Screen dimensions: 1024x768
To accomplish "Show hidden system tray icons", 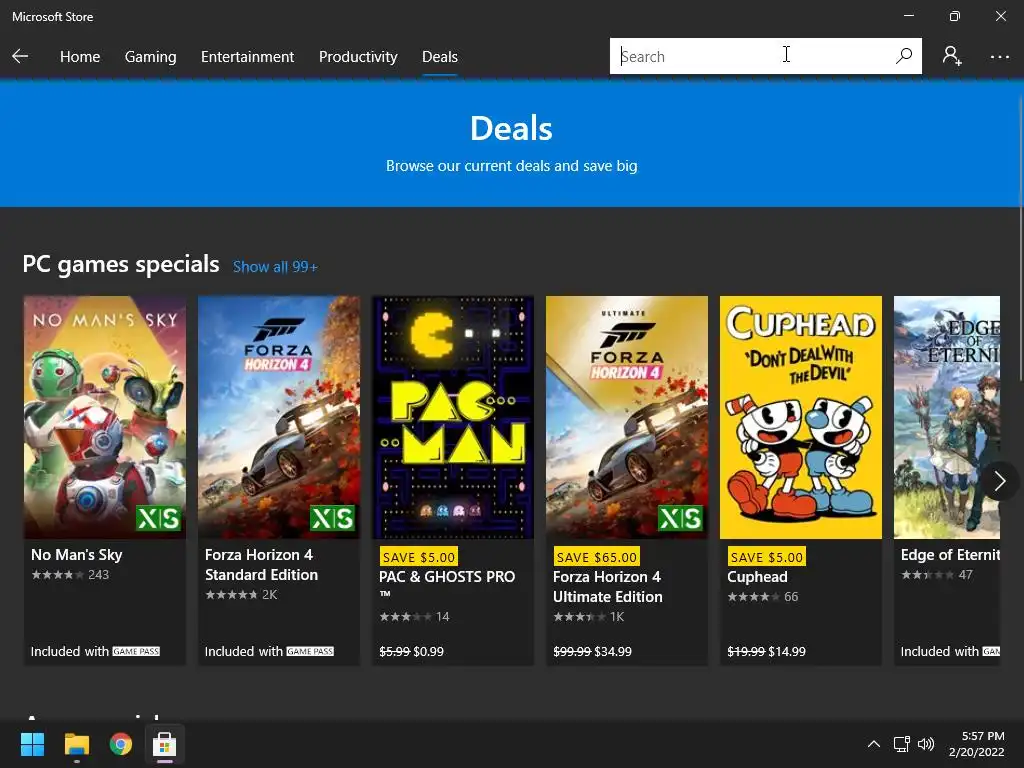I will click(x=873, y=744).
